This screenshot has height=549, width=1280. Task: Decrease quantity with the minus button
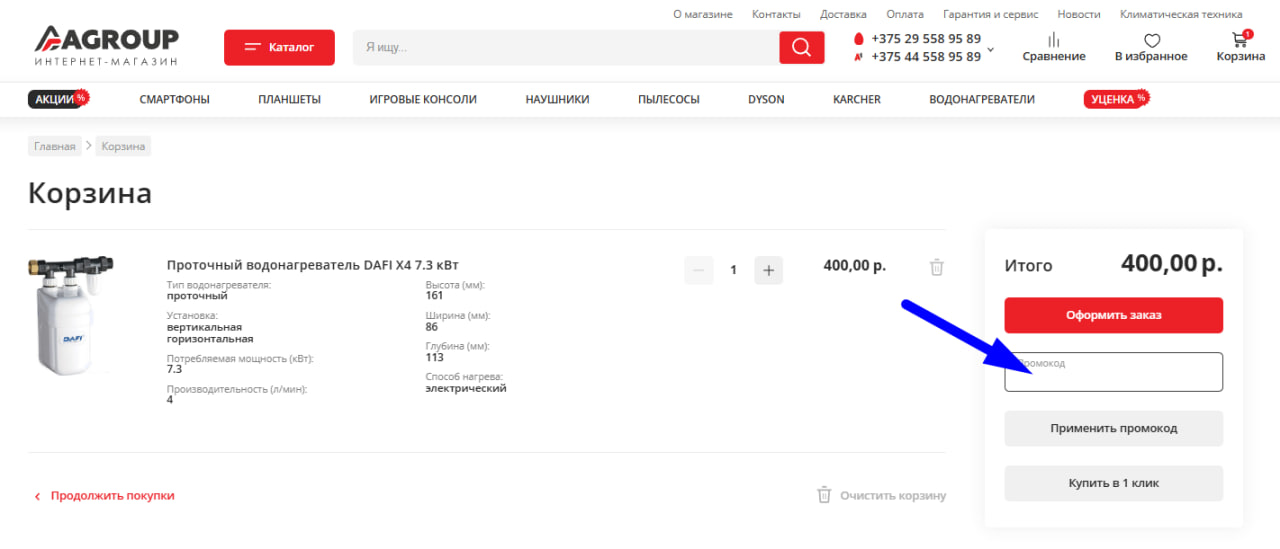(699, 270)
